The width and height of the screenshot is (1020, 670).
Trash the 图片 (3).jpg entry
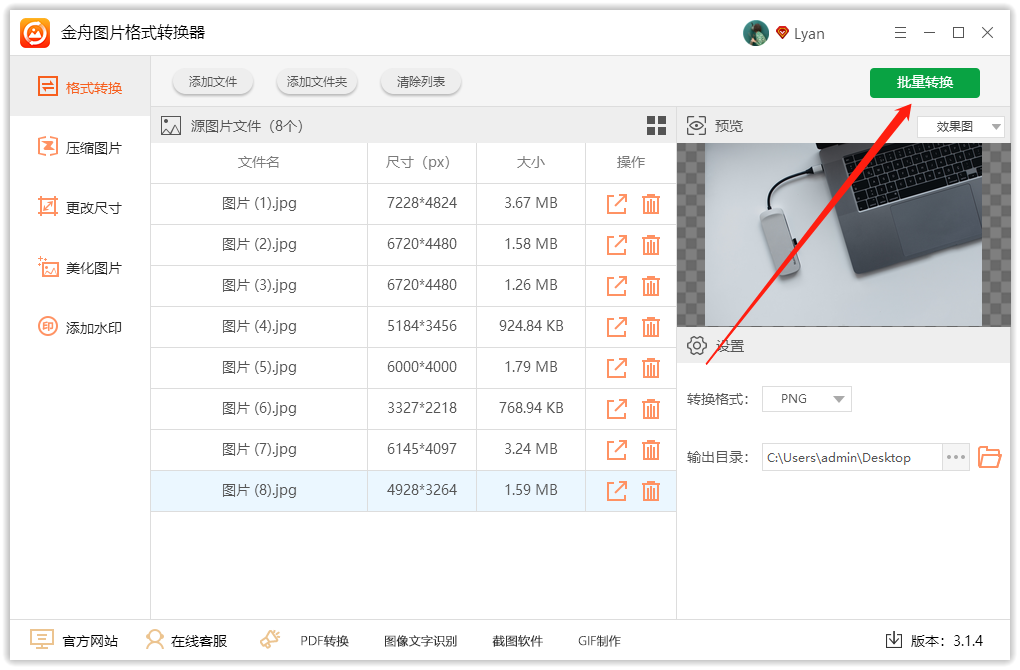pos(651,286)
